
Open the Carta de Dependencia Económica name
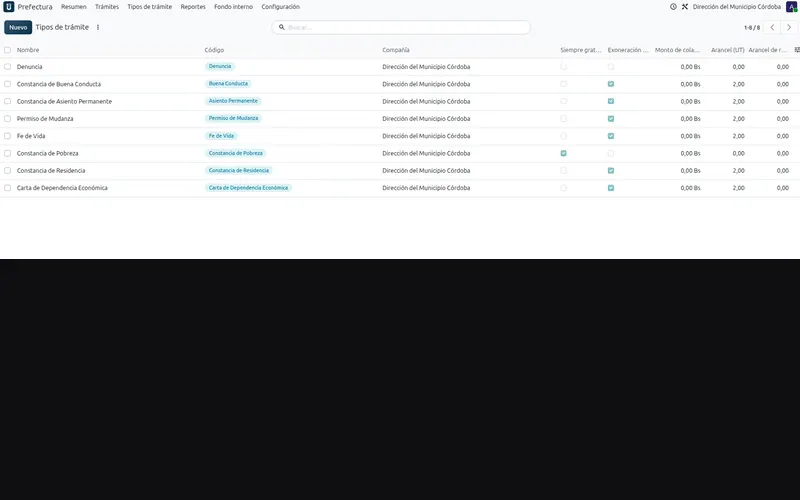(62, 188)
